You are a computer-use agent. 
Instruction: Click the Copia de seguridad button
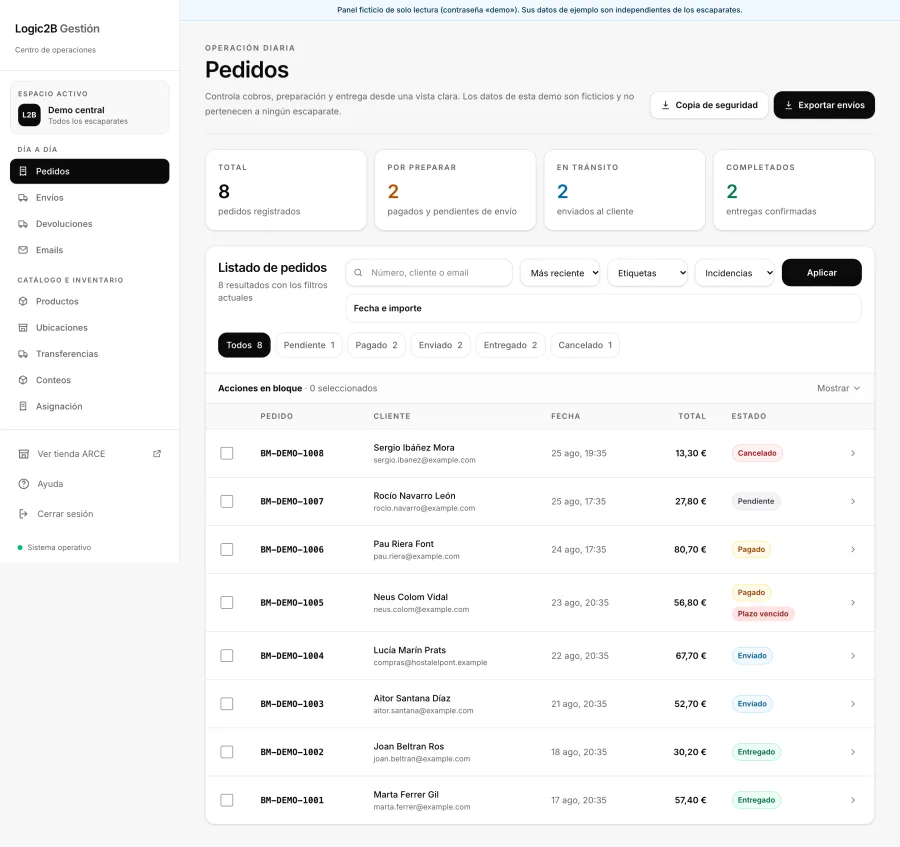709,105
